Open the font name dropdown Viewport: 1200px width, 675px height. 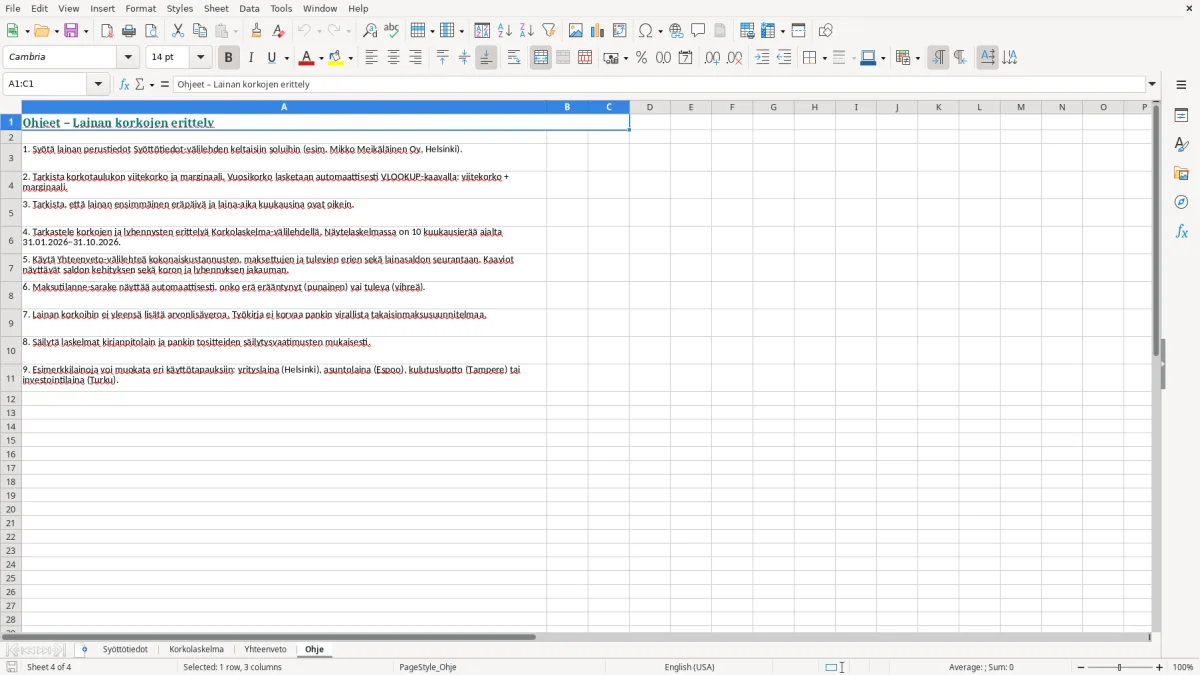click(x=128, y=57)
